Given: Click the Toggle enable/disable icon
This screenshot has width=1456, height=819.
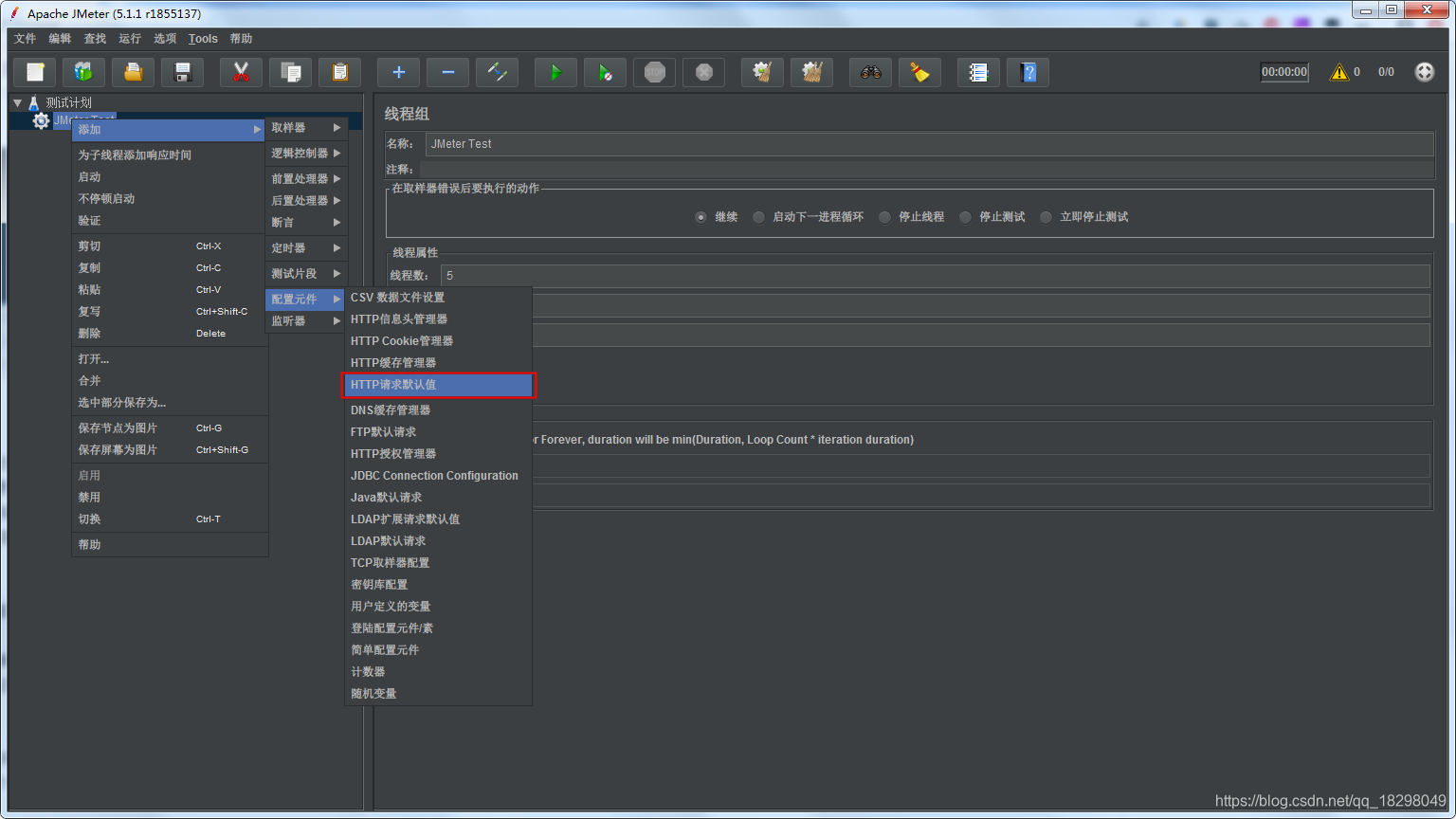Looking at the screenshot, I should [498, 72].
